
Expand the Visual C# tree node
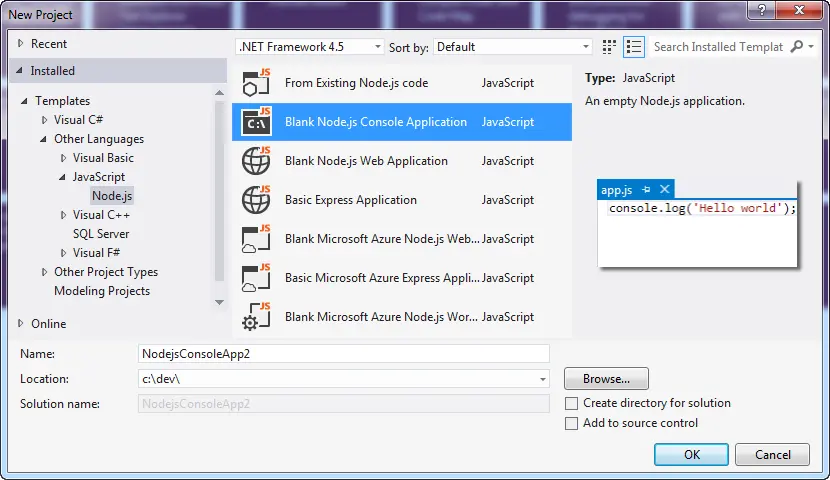point(44,120)
